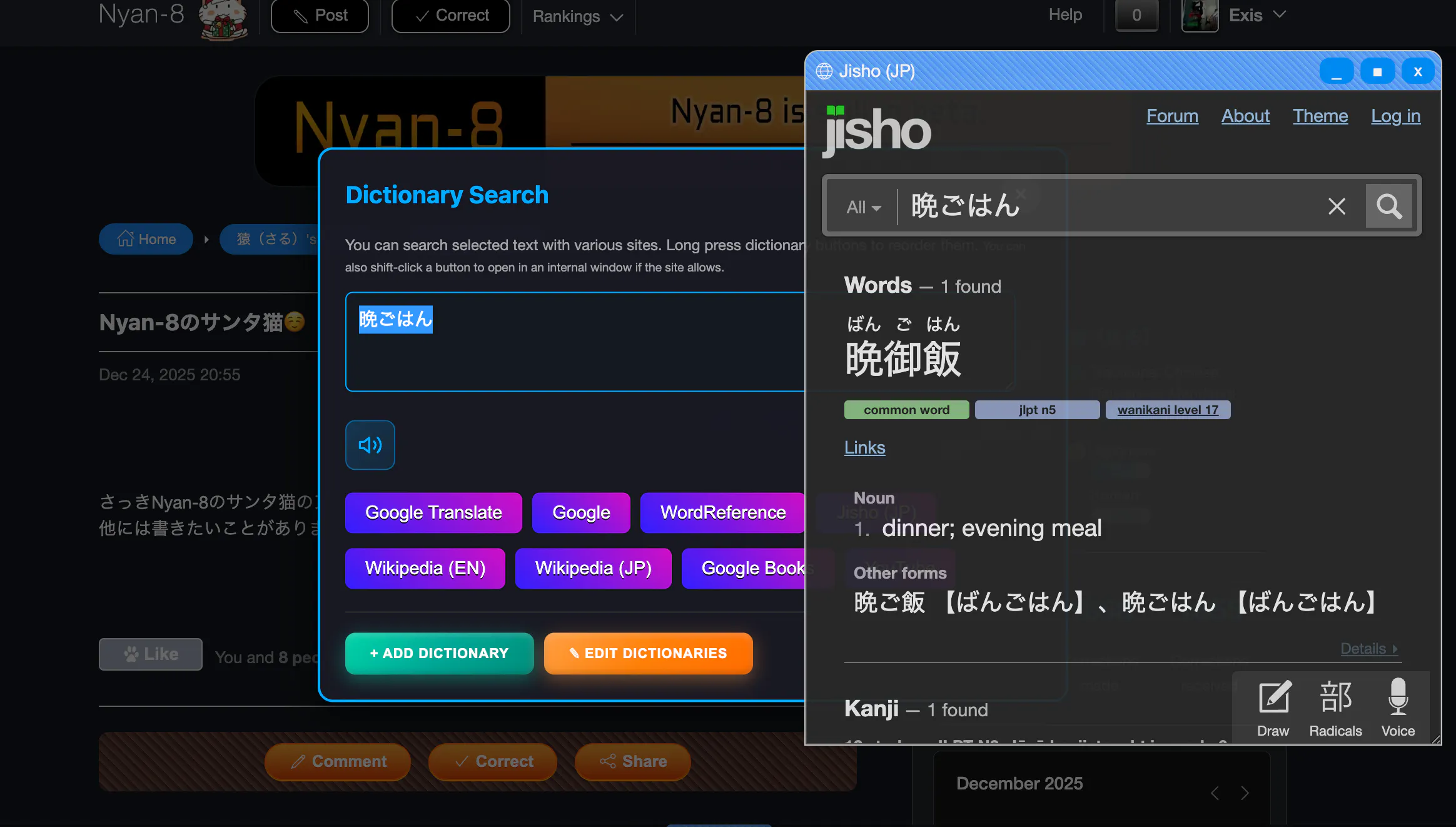Search with the Google dictionary button
Screen dimensions: 1456x827
point(581,513)
